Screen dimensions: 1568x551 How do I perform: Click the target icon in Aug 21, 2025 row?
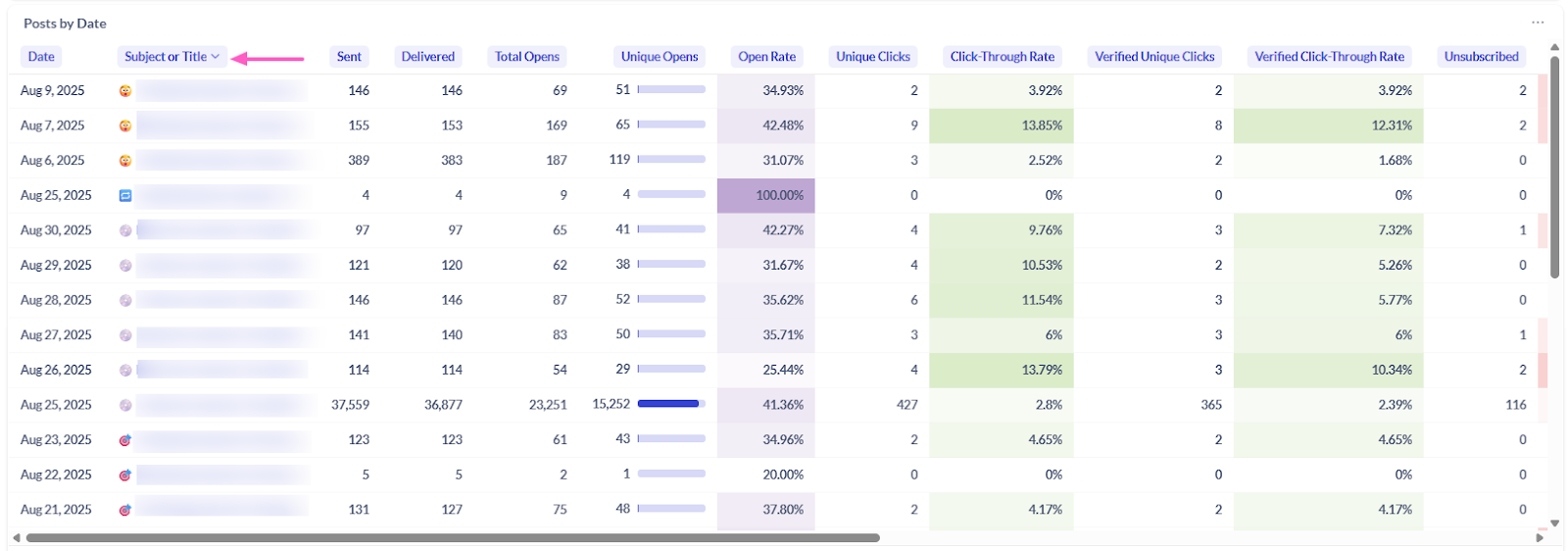coord(125,510)
